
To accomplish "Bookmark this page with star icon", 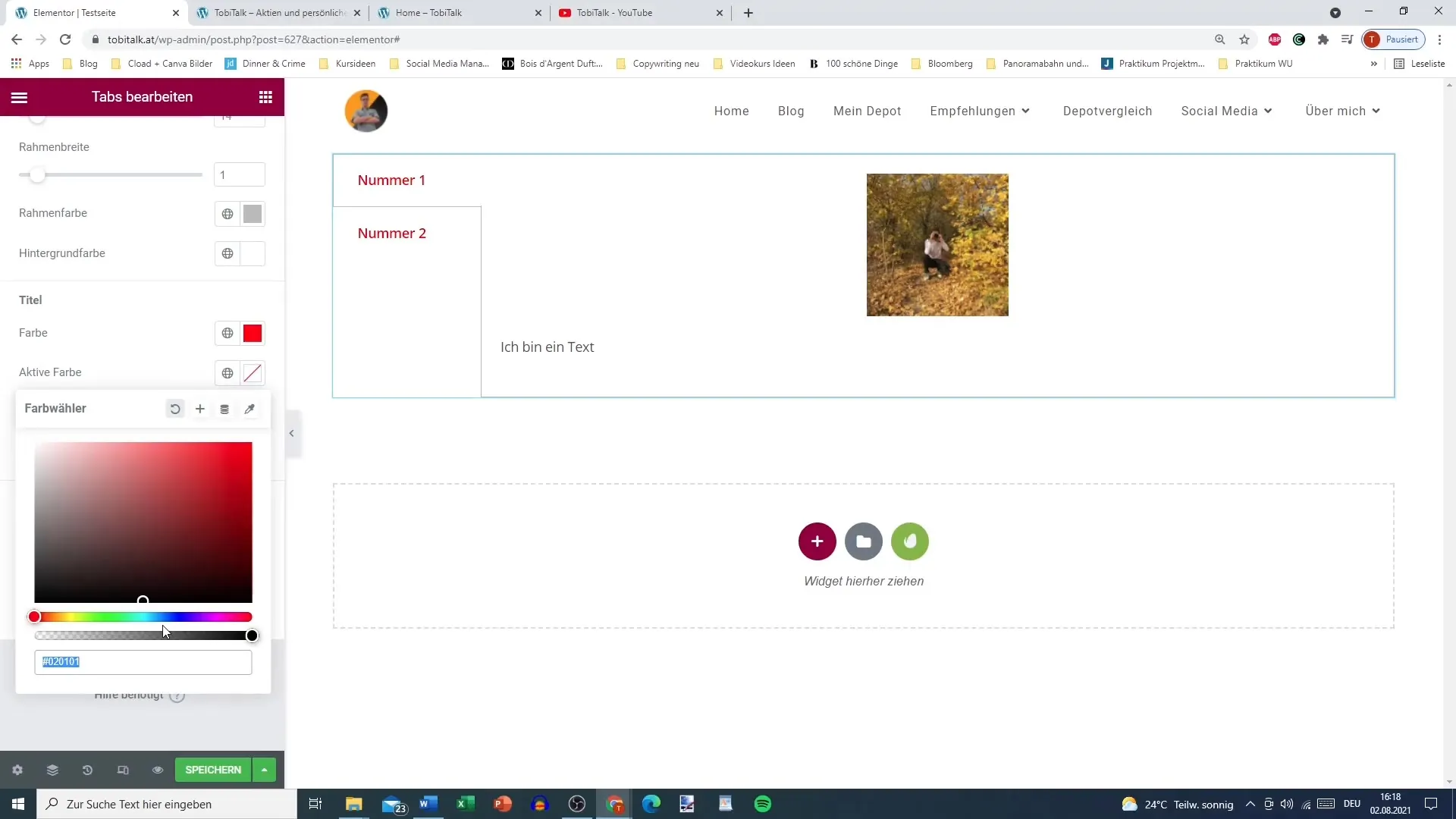I will pos(1244,39).
